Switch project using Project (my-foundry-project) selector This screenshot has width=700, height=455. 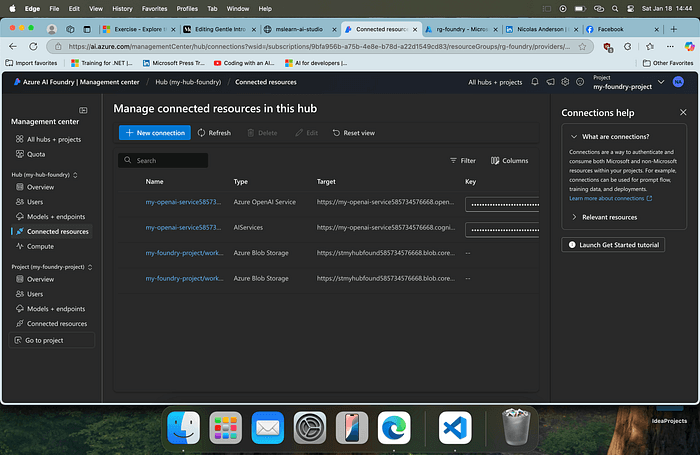tap(52, 267)
